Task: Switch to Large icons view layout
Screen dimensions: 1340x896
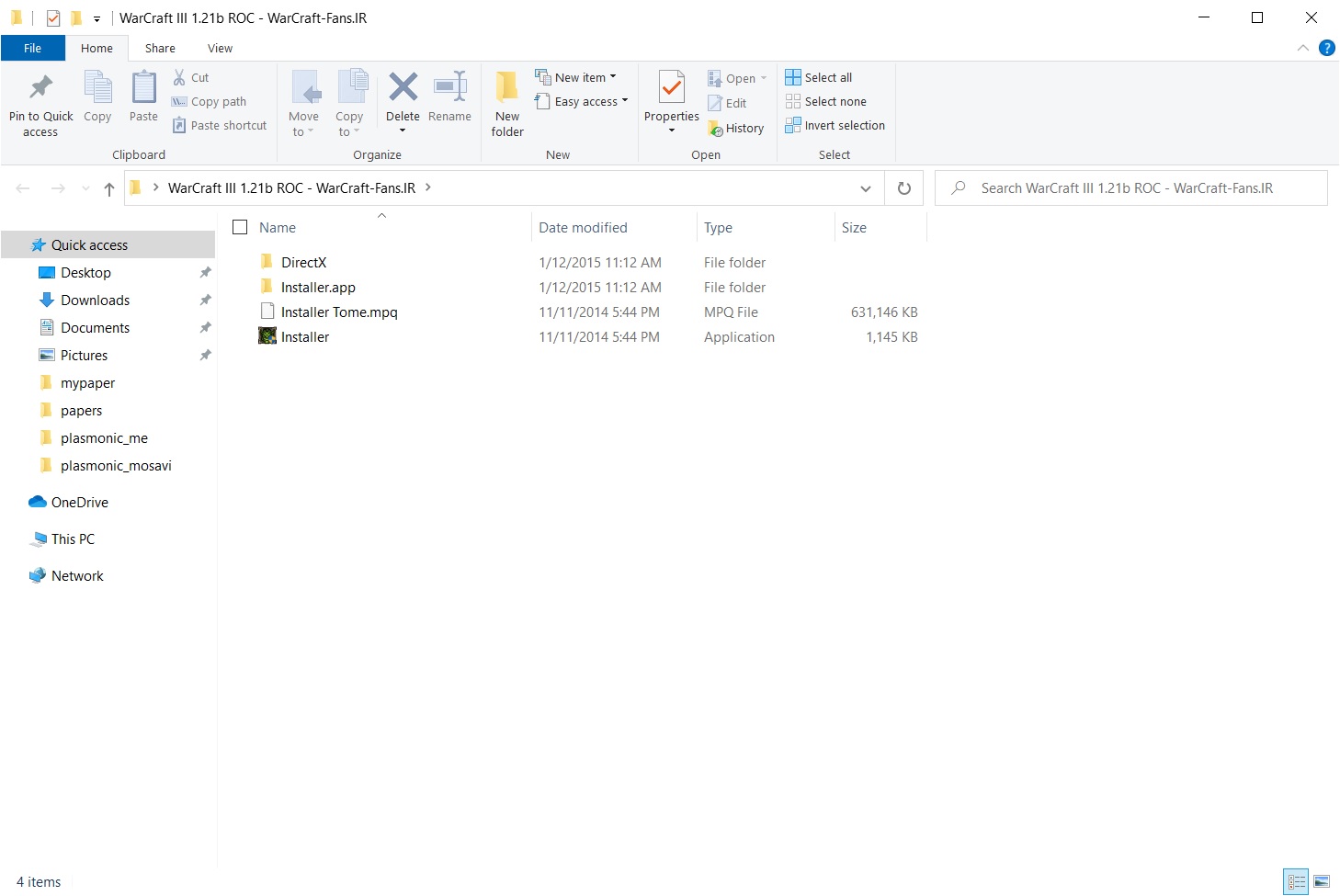Action: 1322,882
